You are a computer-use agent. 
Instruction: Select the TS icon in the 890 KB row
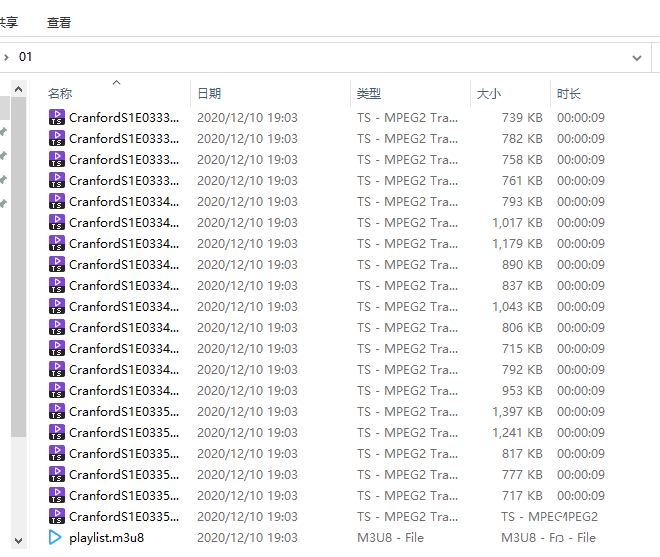click(57, 265)
